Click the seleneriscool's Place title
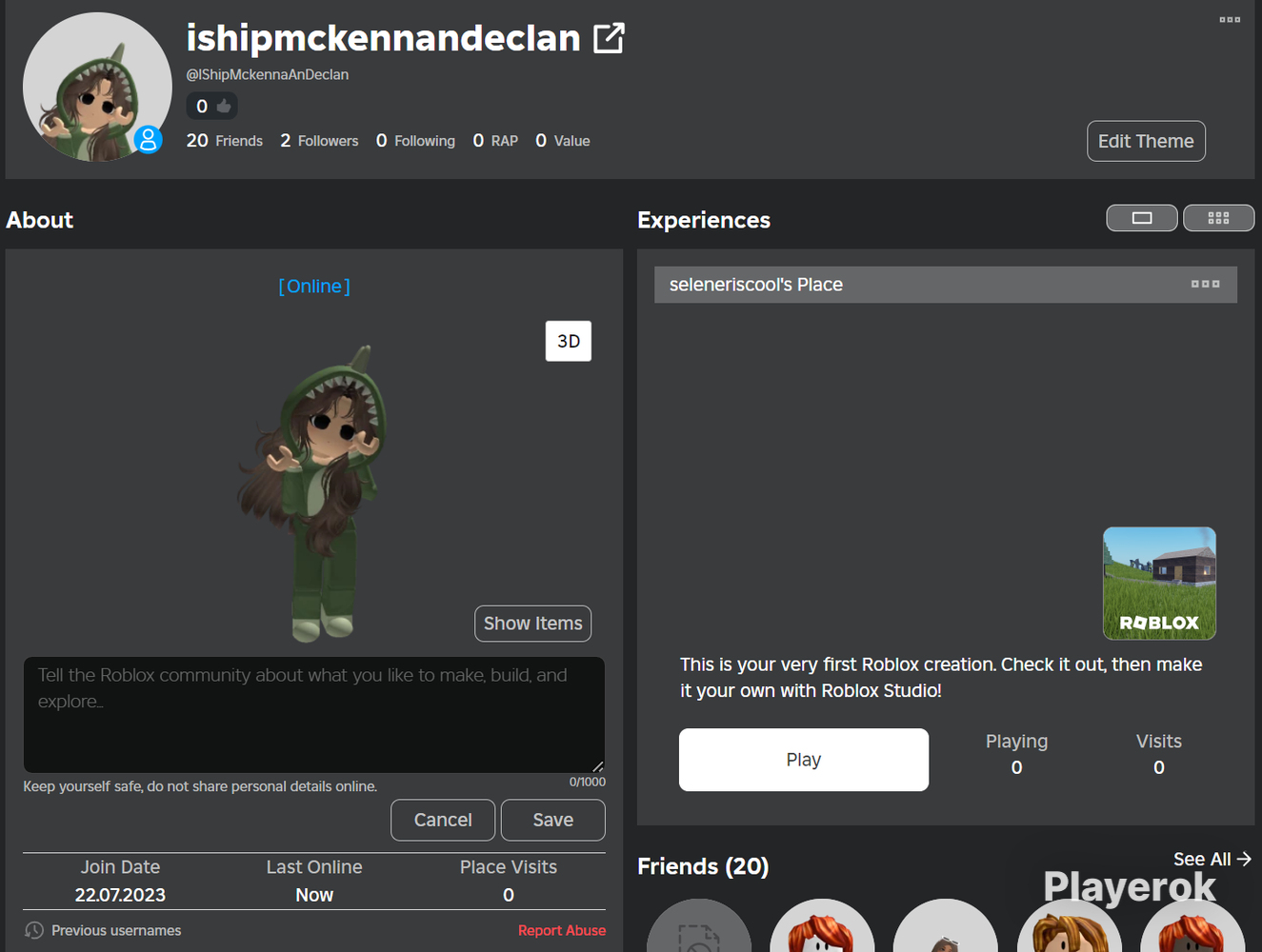 pyautogui.click(x=756, y=285)
